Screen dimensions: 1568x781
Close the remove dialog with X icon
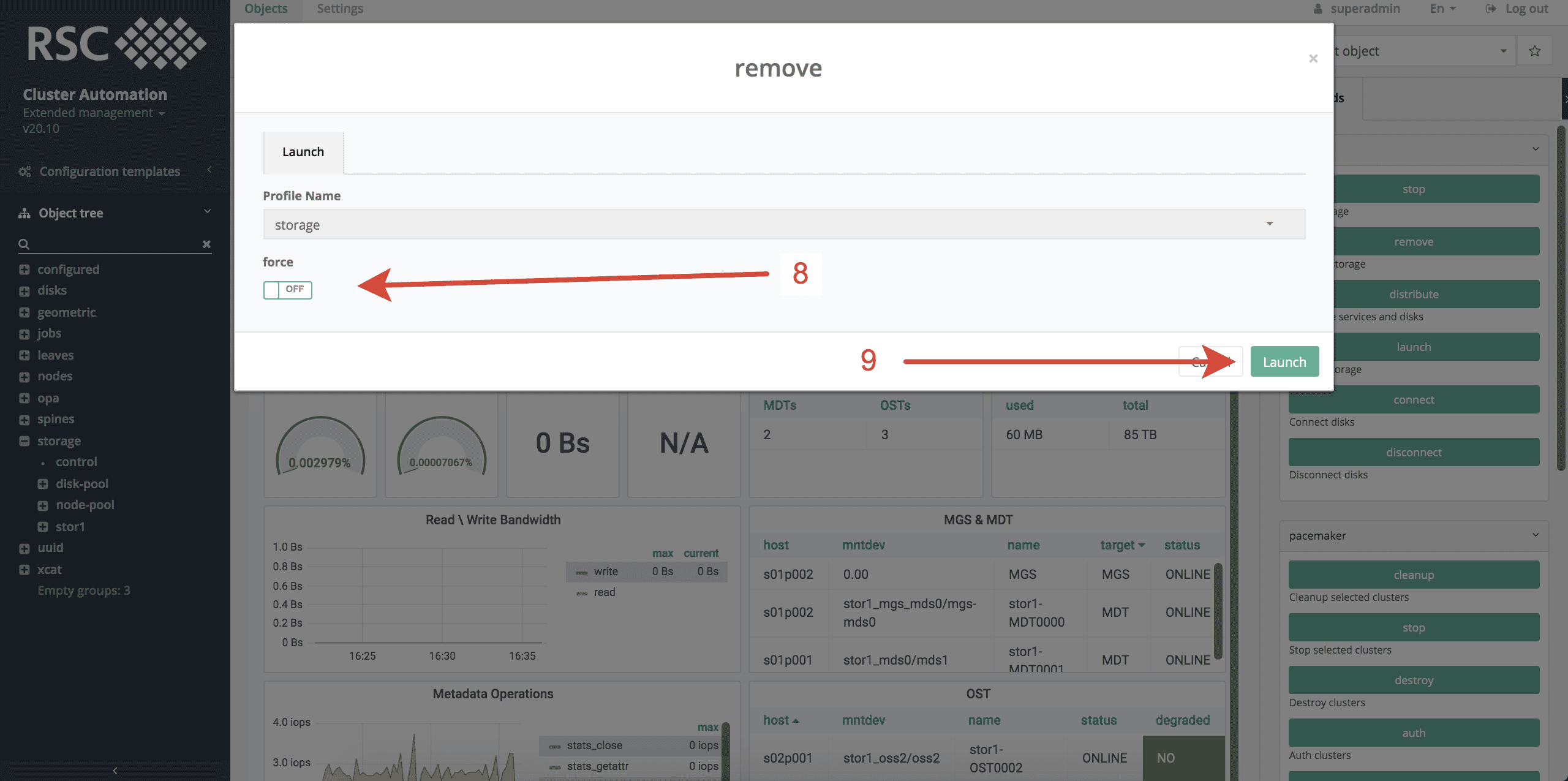point(1313,59)
